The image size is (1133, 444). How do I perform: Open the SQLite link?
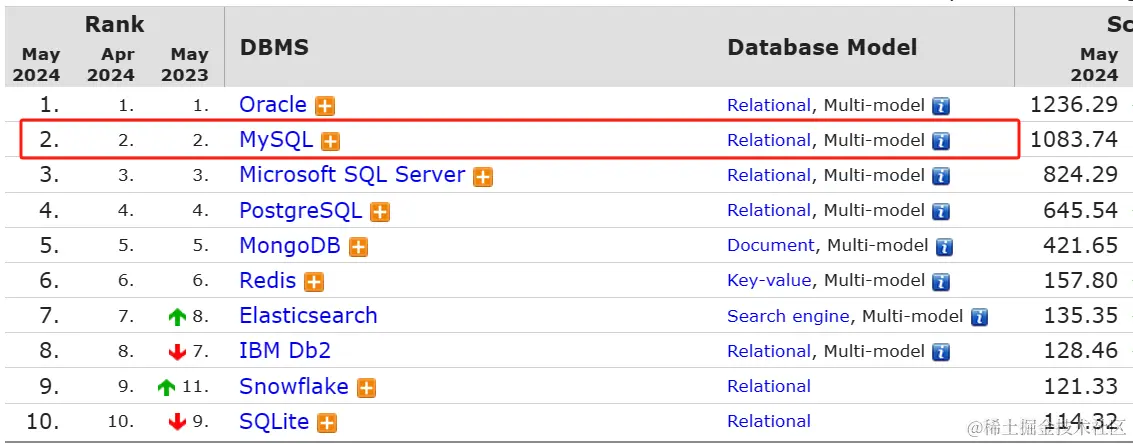click(x=275, y=422)
